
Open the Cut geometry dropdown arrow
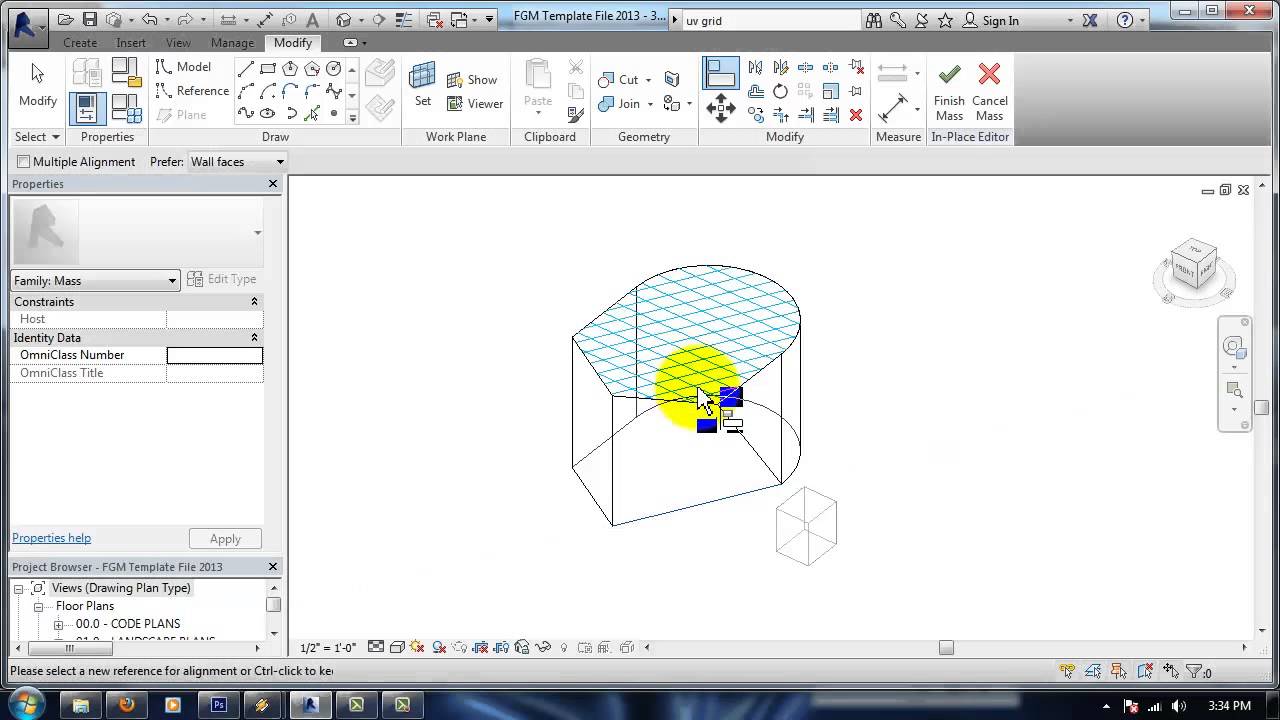(x=648, y=80)
